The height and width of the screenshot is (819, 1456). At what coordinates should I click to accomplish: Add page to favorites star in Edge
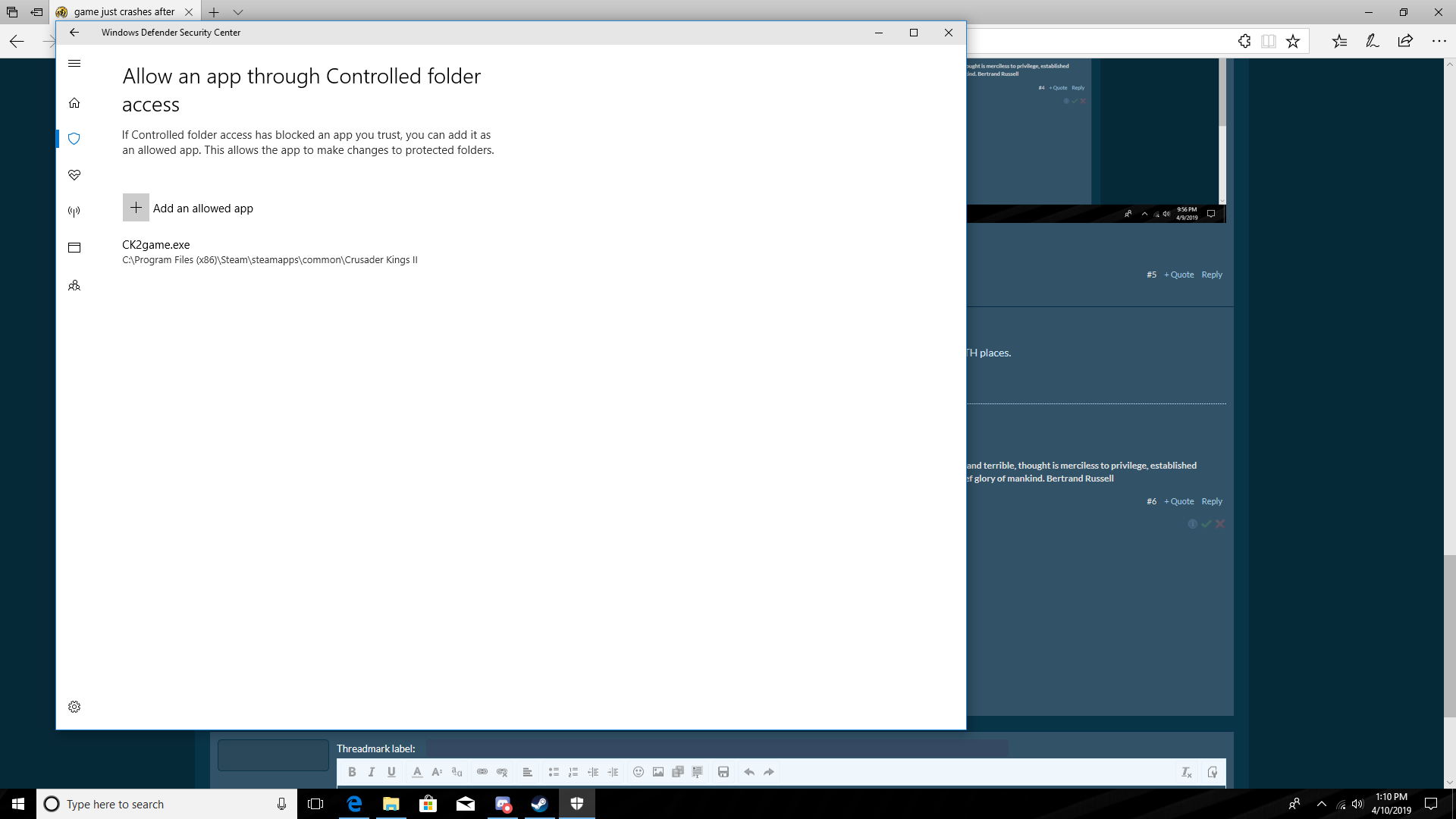[x=1293, y=41]
